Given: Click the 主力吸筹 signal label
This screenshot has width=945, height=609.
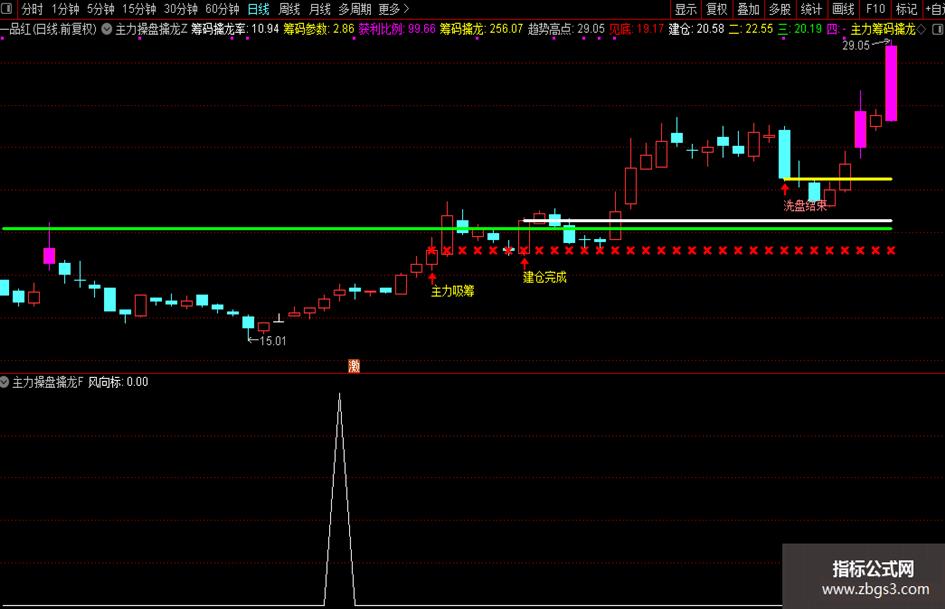Looking at the screenshot, I should coord(453,291).
